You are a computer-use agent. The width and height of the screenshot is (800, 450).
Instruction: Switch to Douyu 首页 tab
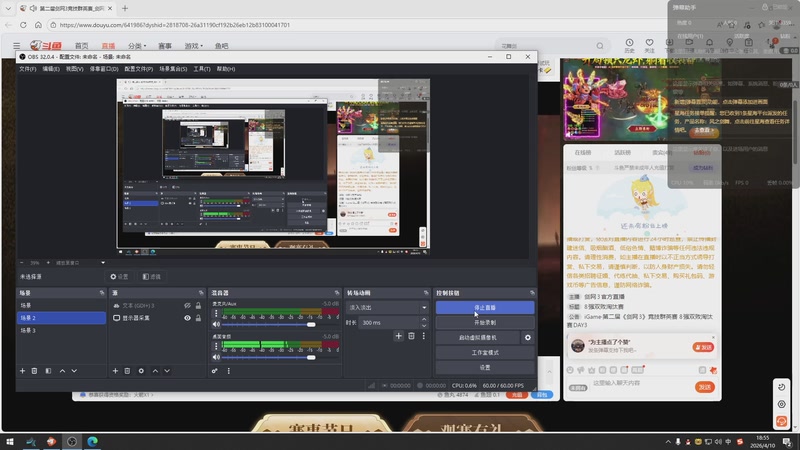click(82, 46)
